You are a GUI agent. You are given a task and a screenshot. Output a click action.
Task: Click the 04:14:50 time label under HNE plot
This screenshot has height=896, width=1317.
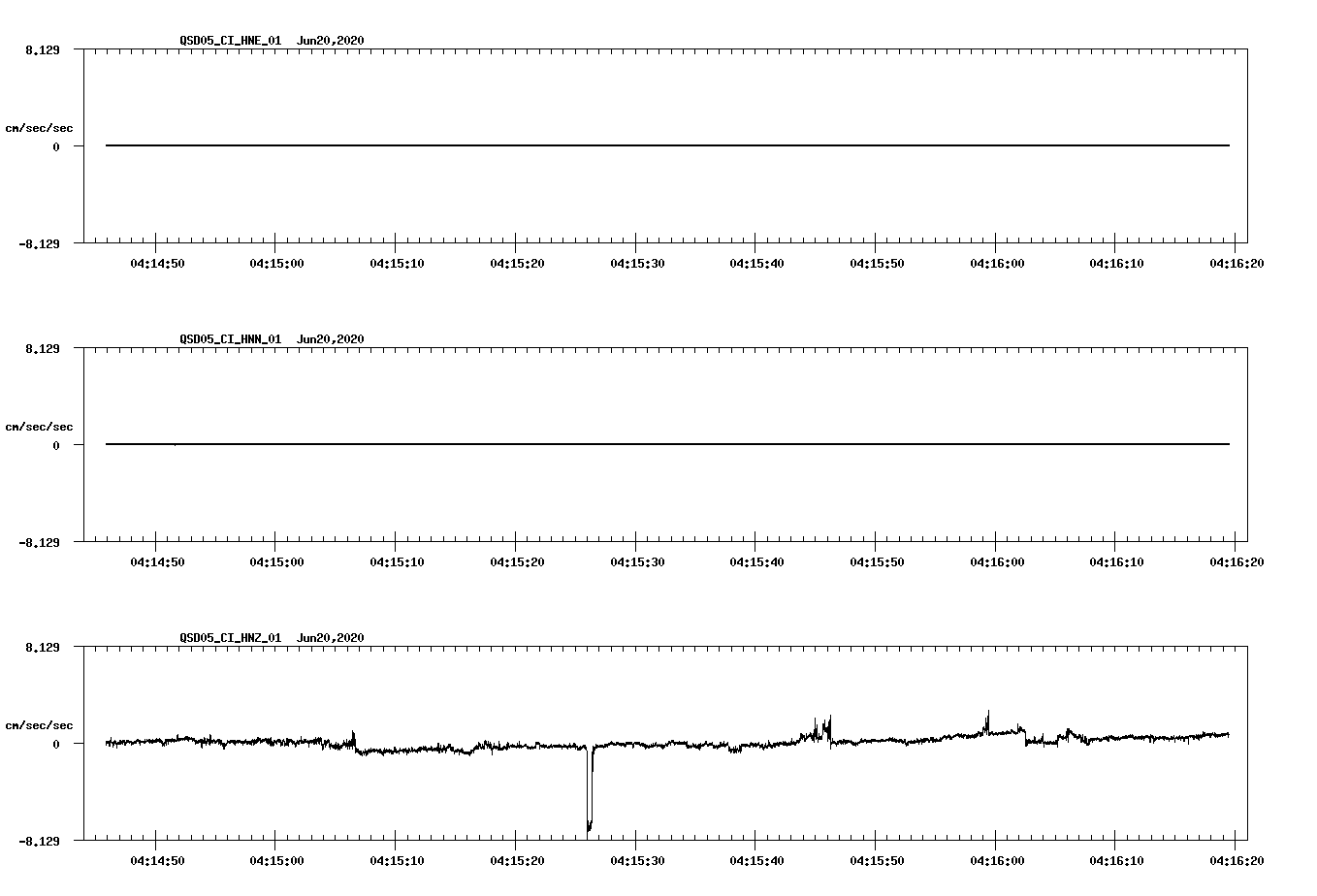[157, 263]
